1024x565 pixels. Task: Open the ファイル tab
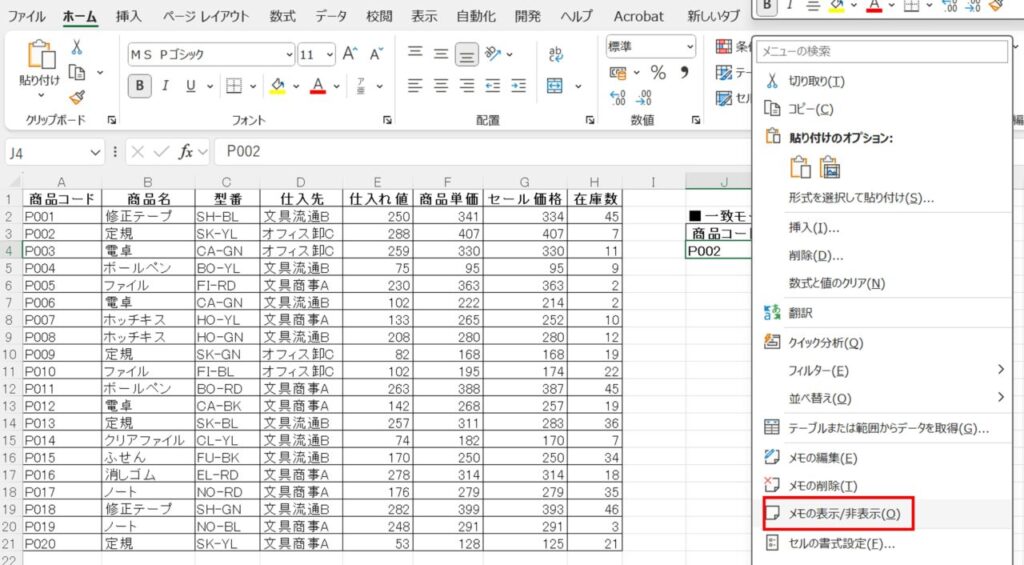click(25, 16)
